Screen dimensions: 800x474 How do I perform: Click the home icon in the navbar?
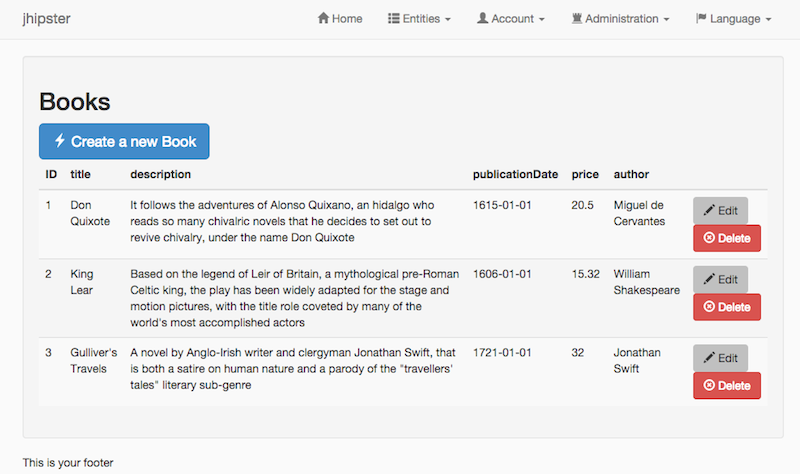coord(323,19)
